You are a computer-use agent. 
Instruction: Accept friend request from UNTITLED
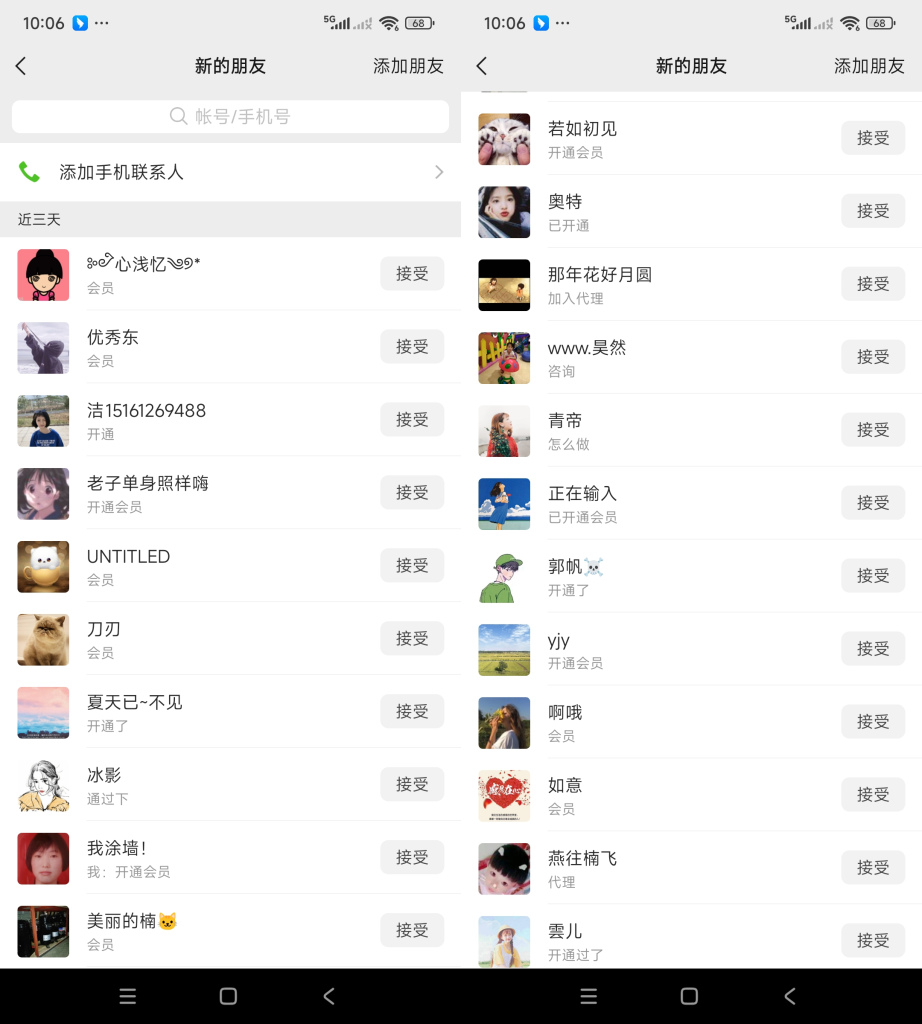tap(412, 566)
